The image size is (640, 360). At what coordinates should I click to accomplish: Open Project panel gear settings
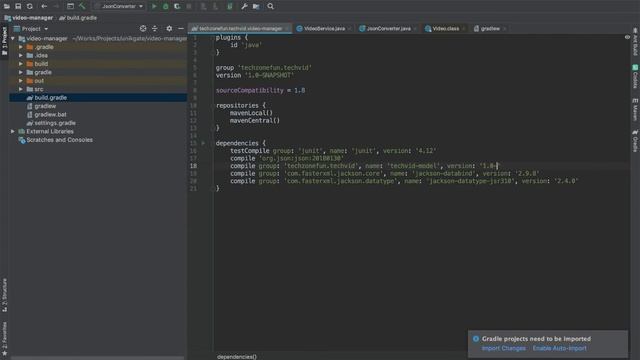click(169, 29)
